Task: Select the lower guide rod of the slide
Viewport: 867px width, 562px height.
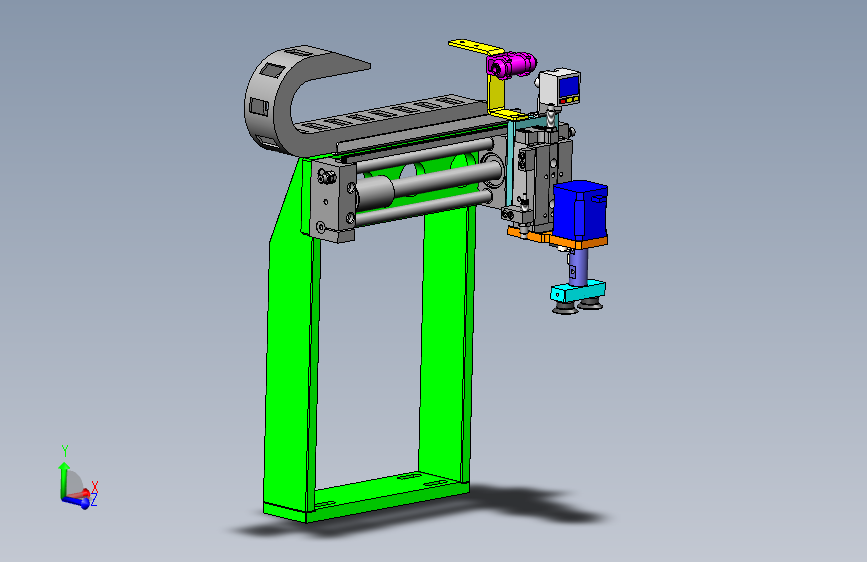Action: 425,208
